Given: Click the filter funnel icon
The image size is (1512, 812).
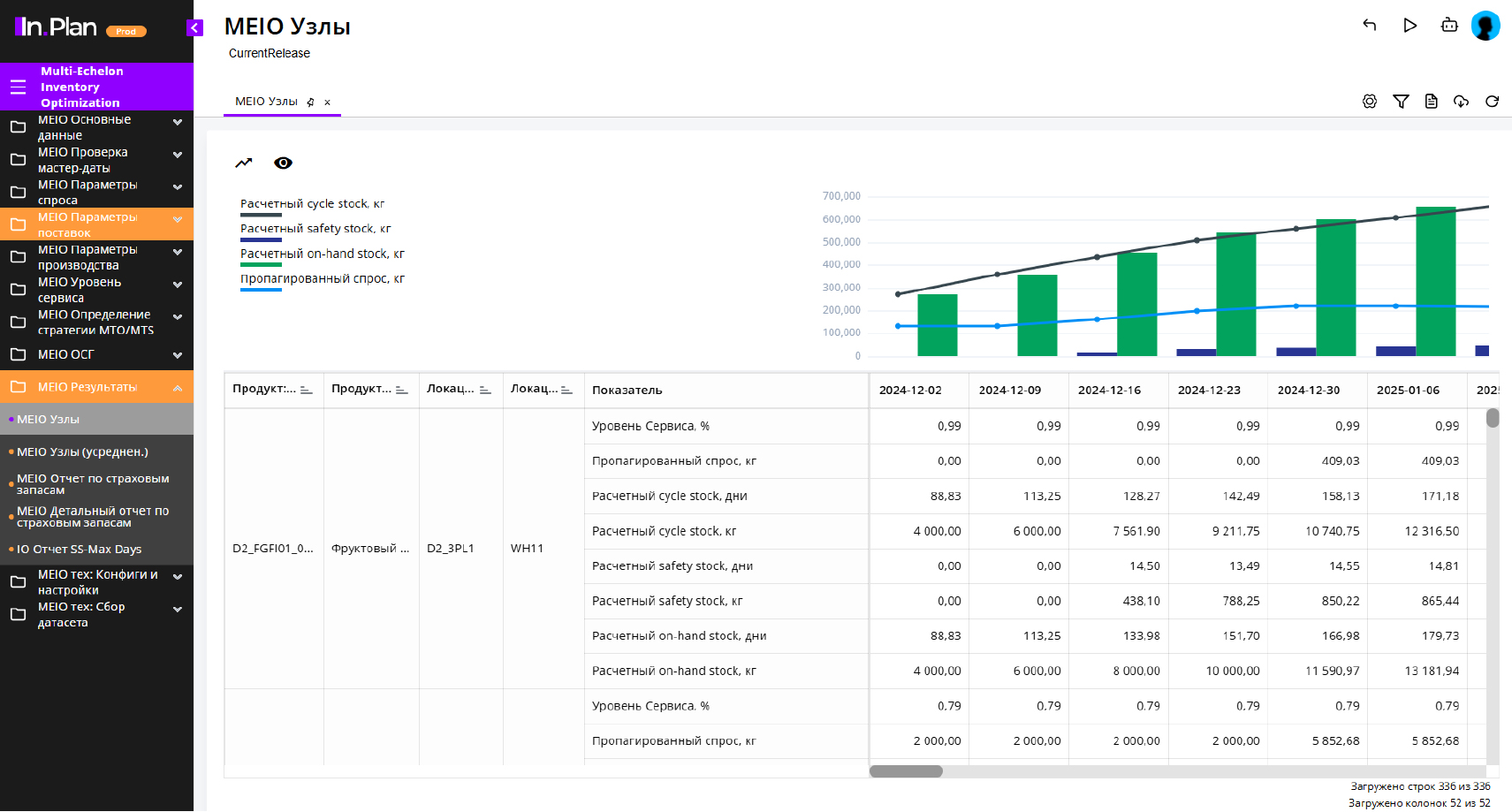Looking at the screenshot, I should point(1401,102).
